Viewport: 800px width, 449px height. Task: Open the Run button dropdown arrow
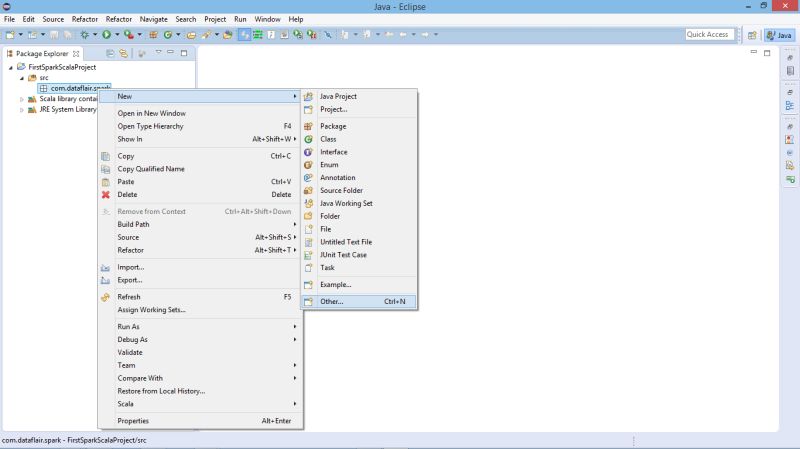[117, 35]
